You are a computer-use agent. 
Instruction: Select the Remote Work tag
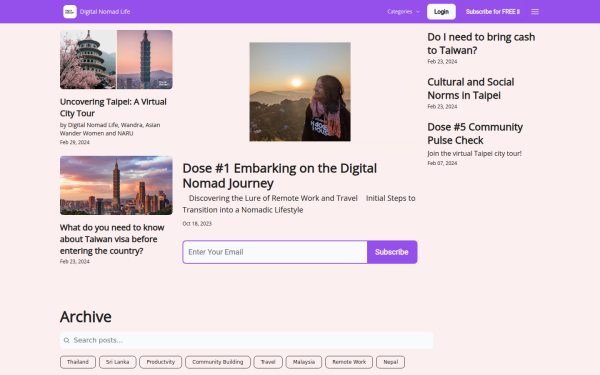pos(349,362)
